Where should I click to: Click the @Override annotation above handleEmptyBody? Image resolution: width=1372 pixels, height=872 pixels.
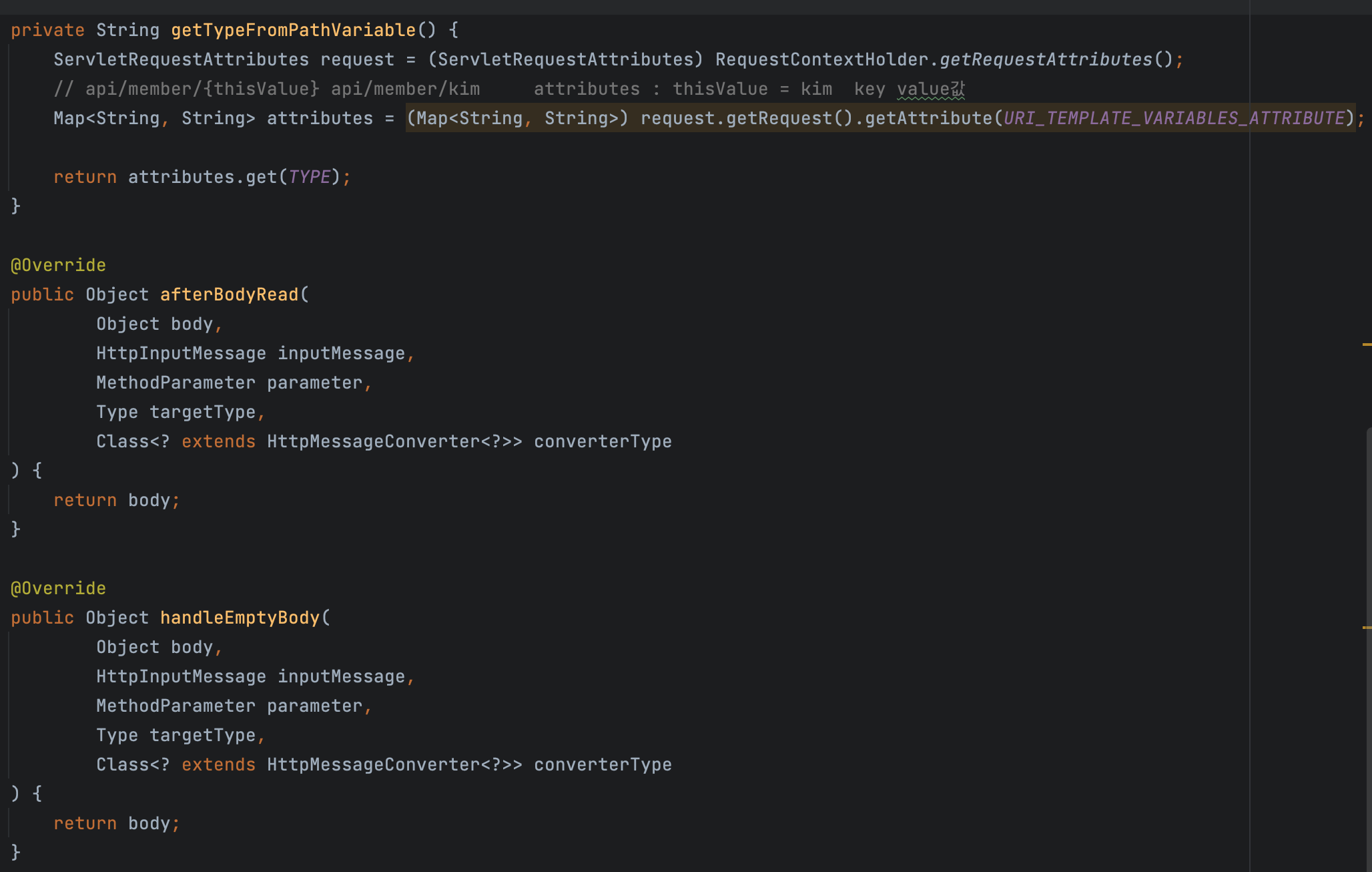(58, 588)
